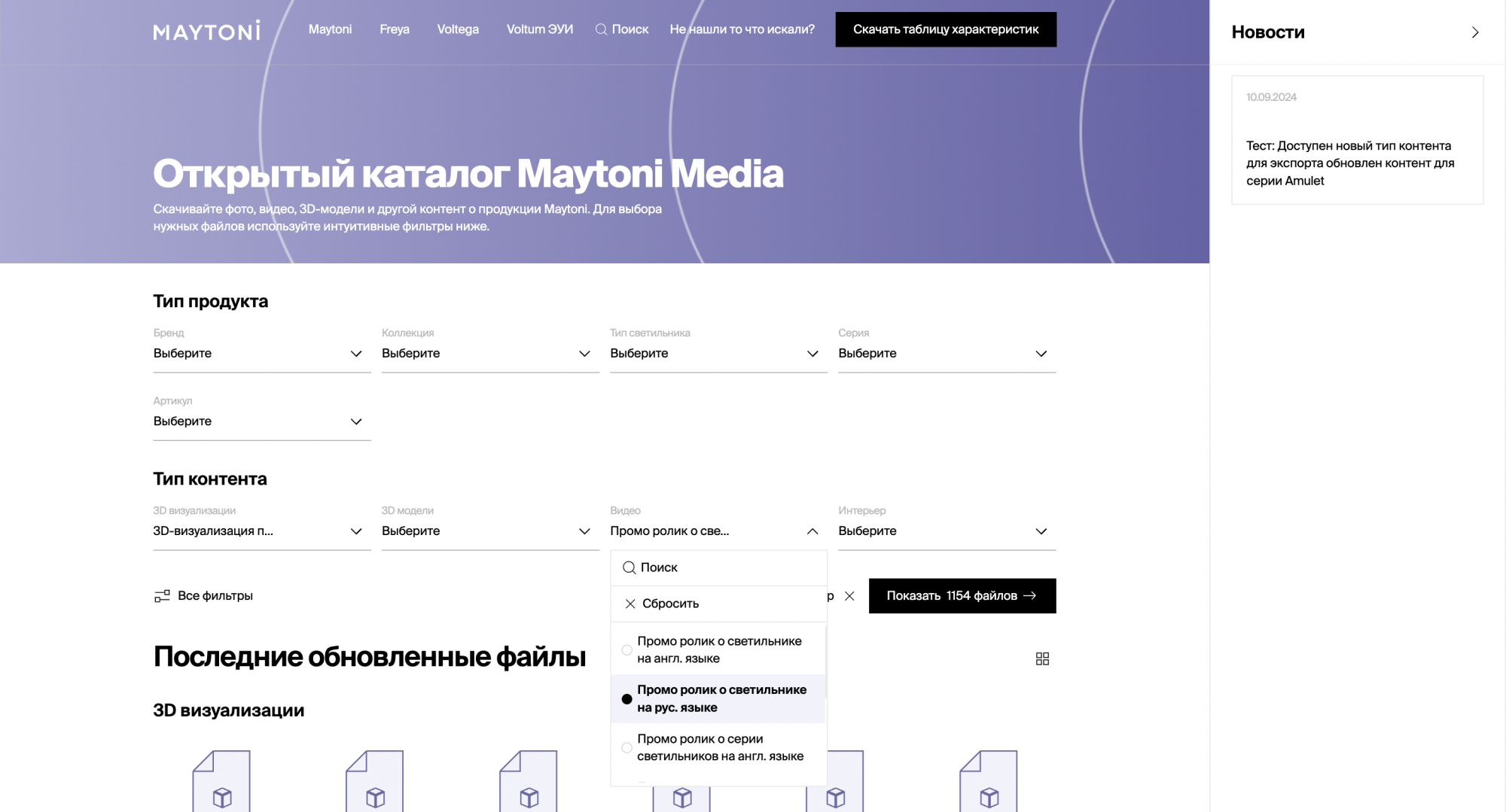Click the Тип контента heading
Viewport: 1506px width, 812px height.
tap(210, 479)
